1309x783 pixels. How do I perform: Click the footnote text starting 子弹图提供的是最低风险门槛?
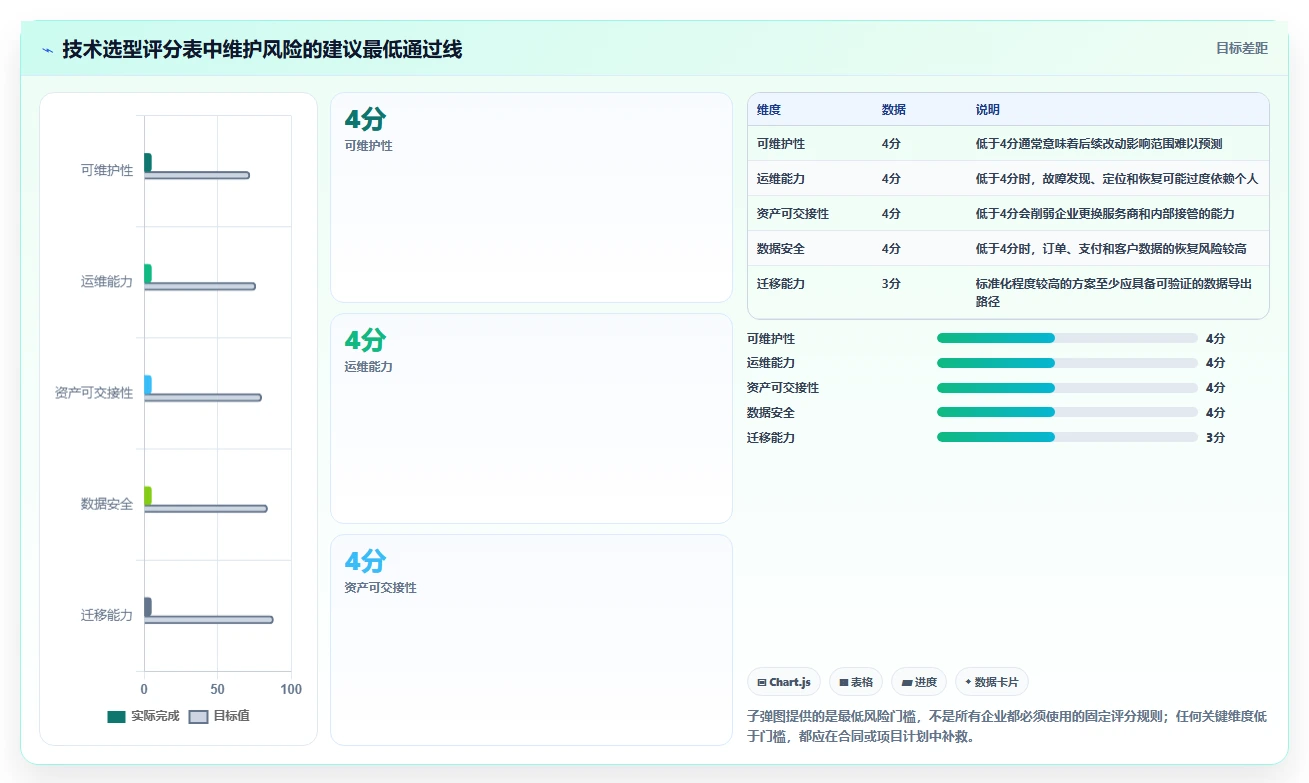pos(1007,726)
